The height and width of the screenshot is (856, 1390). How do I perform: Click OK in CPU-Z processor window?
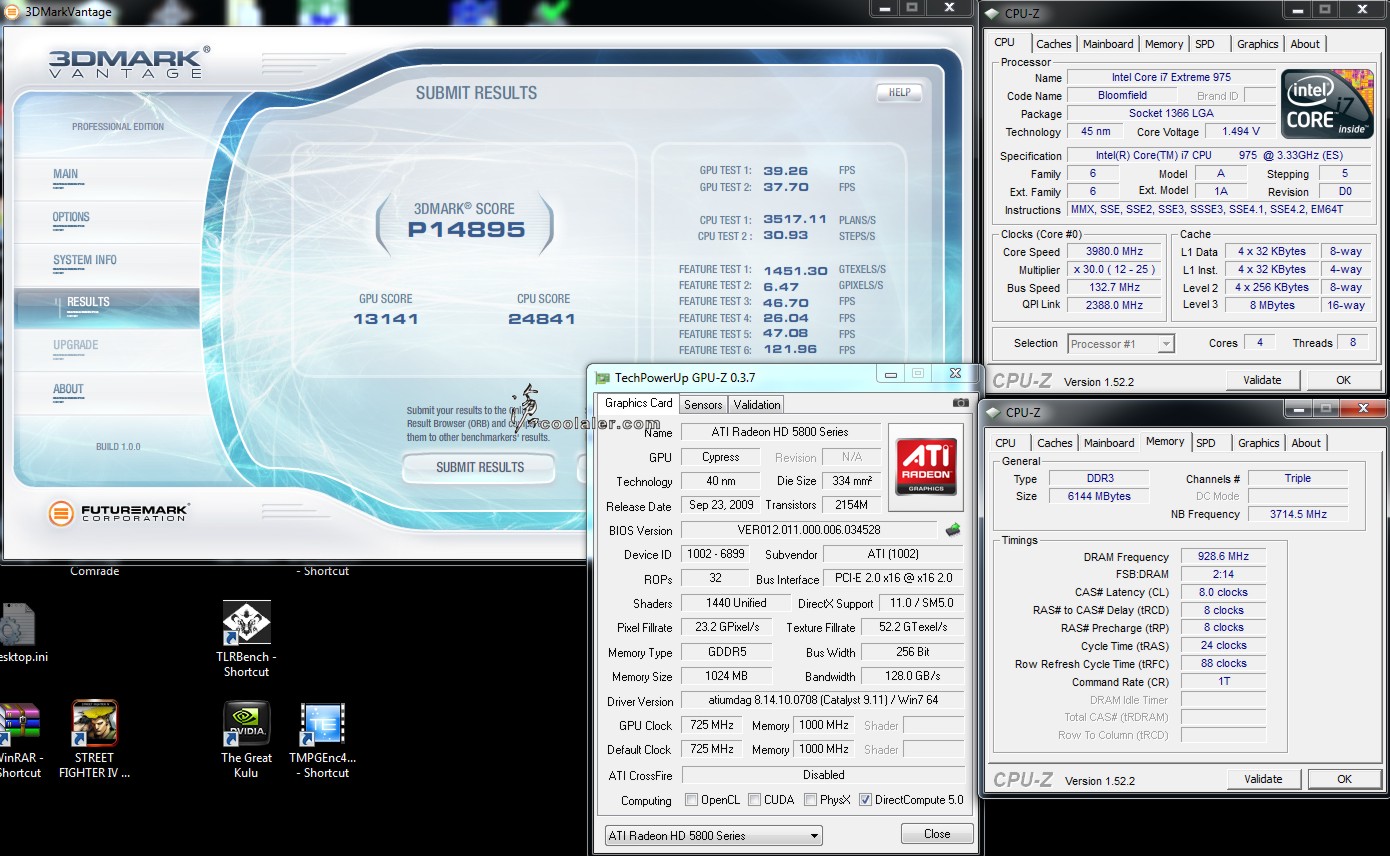pos(1343,380)
